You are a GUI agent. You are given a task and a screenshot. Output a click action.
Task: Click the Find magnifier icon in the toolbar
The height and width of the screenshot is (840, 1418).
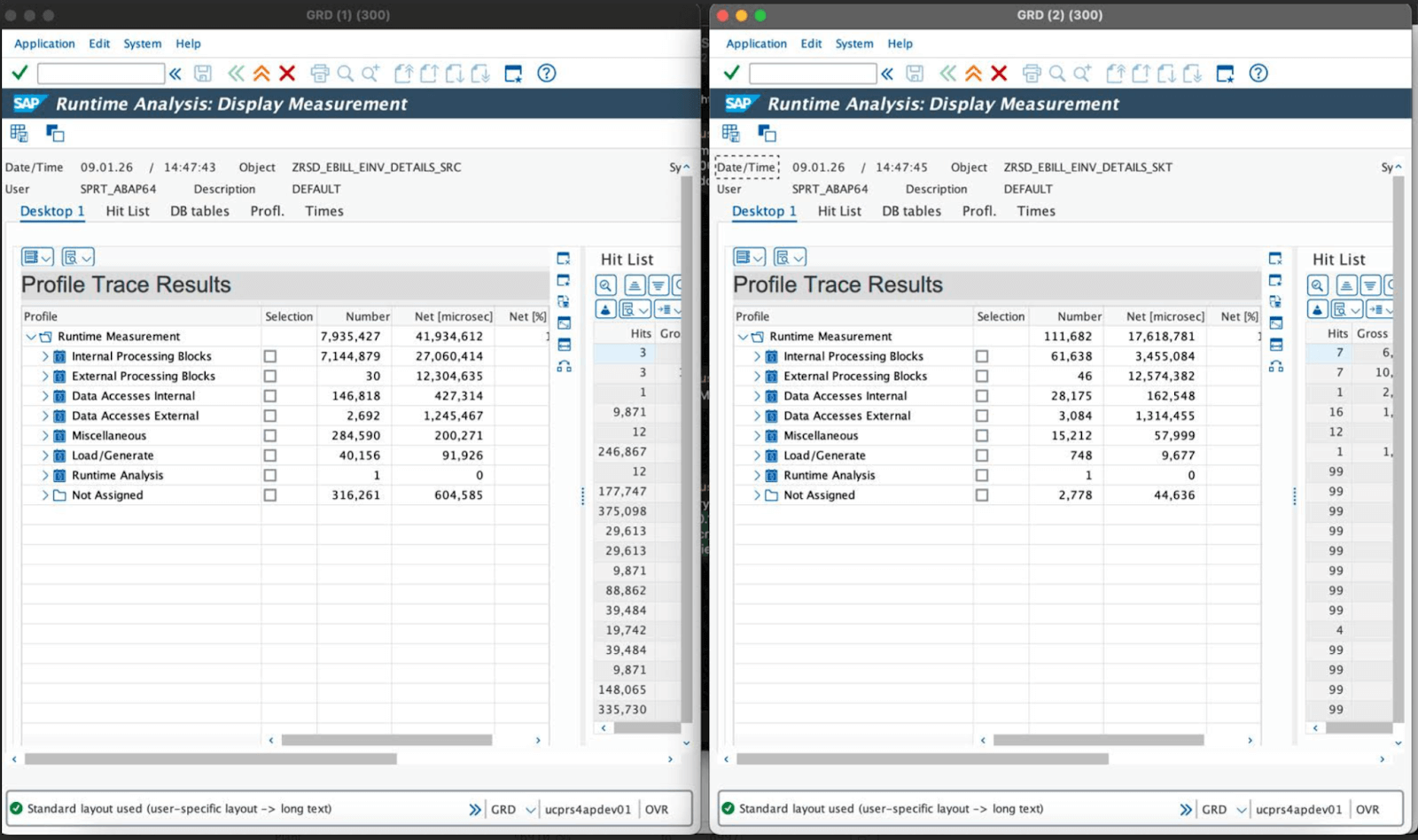pos(345,74)
